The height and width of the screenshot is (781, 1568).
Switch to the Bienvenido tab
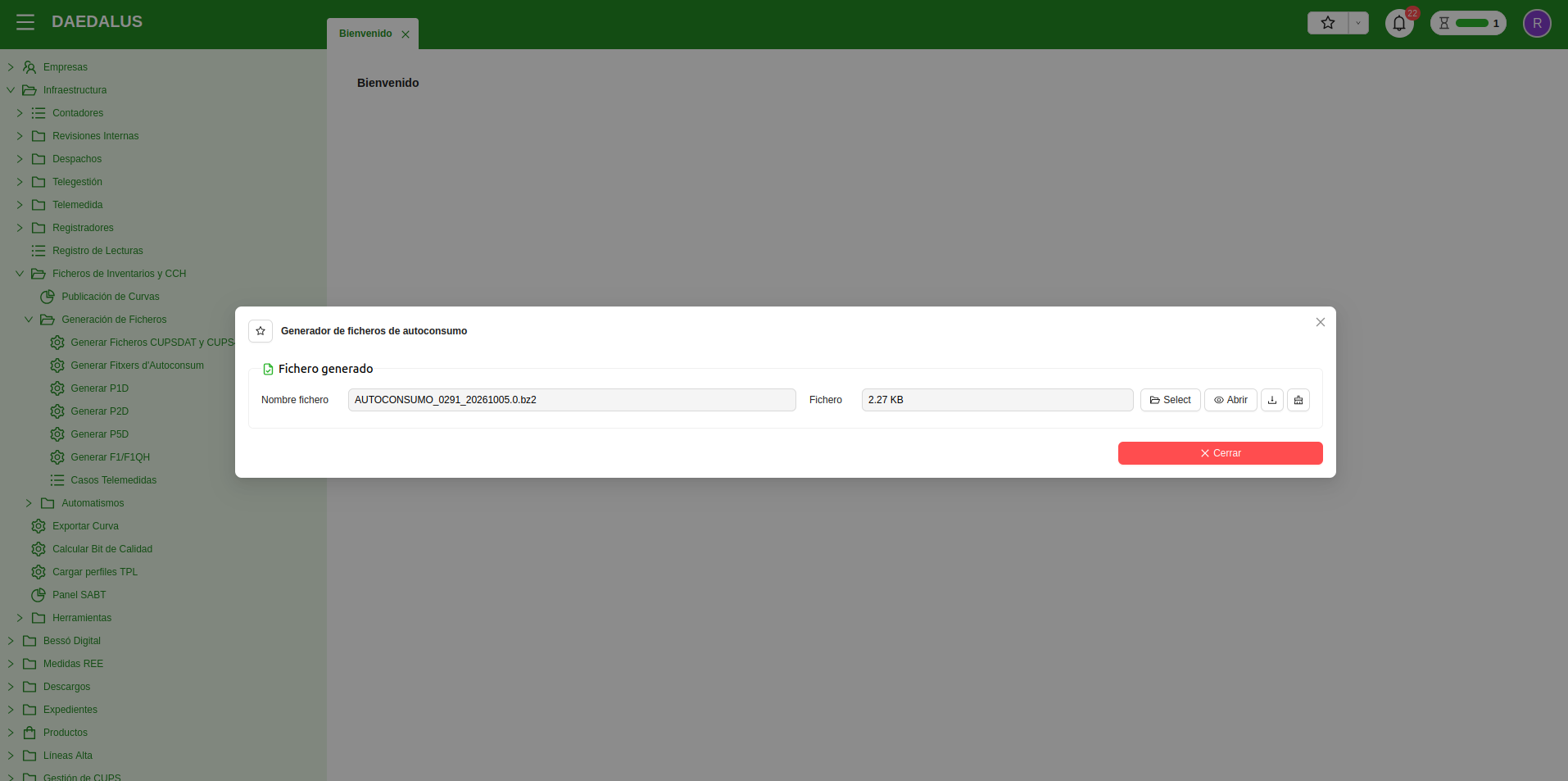[365, 34]
